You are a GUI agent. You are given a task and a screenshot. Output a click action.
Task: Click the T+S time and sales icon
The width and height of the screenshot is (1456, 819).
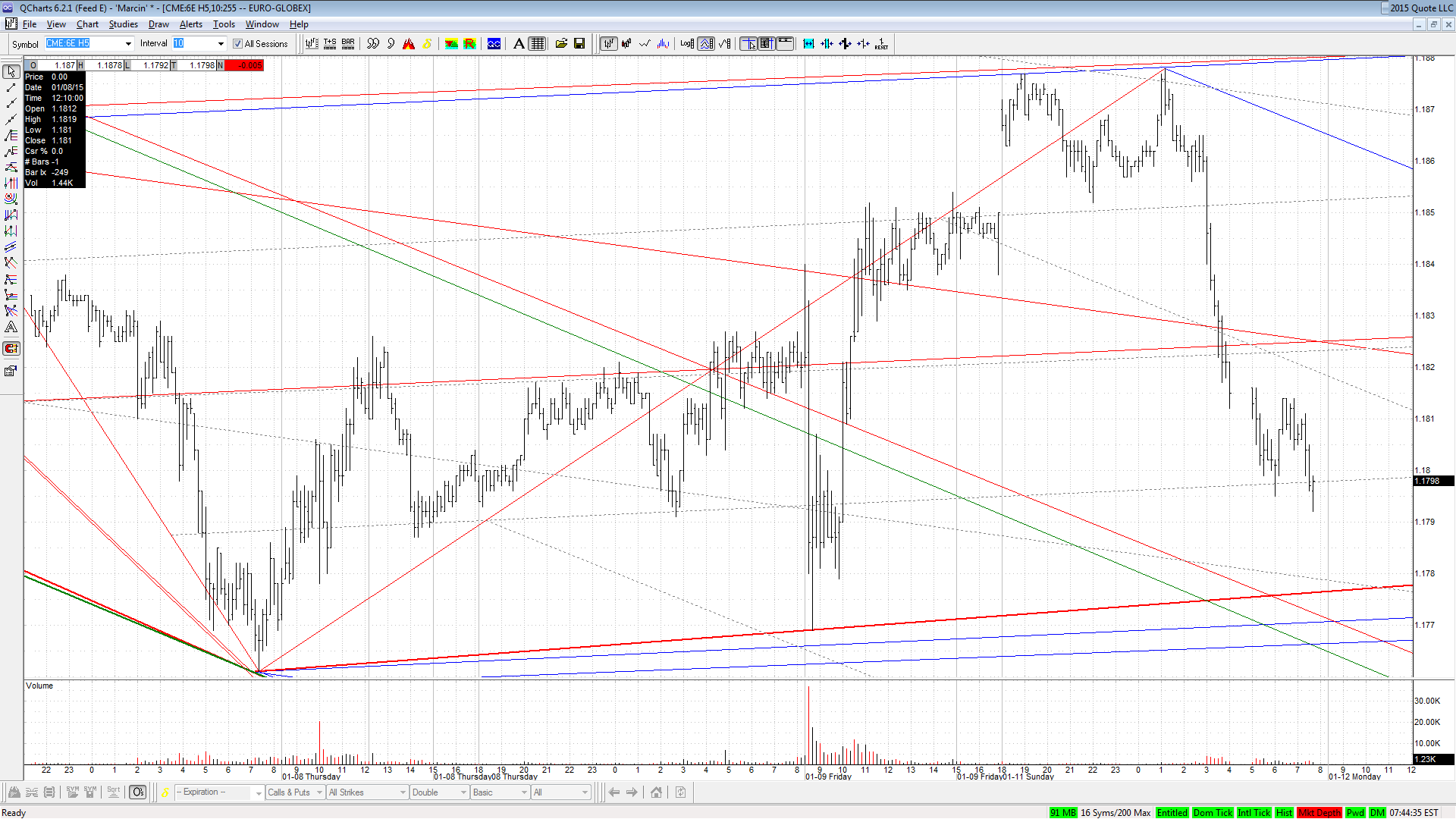[330, 44]
